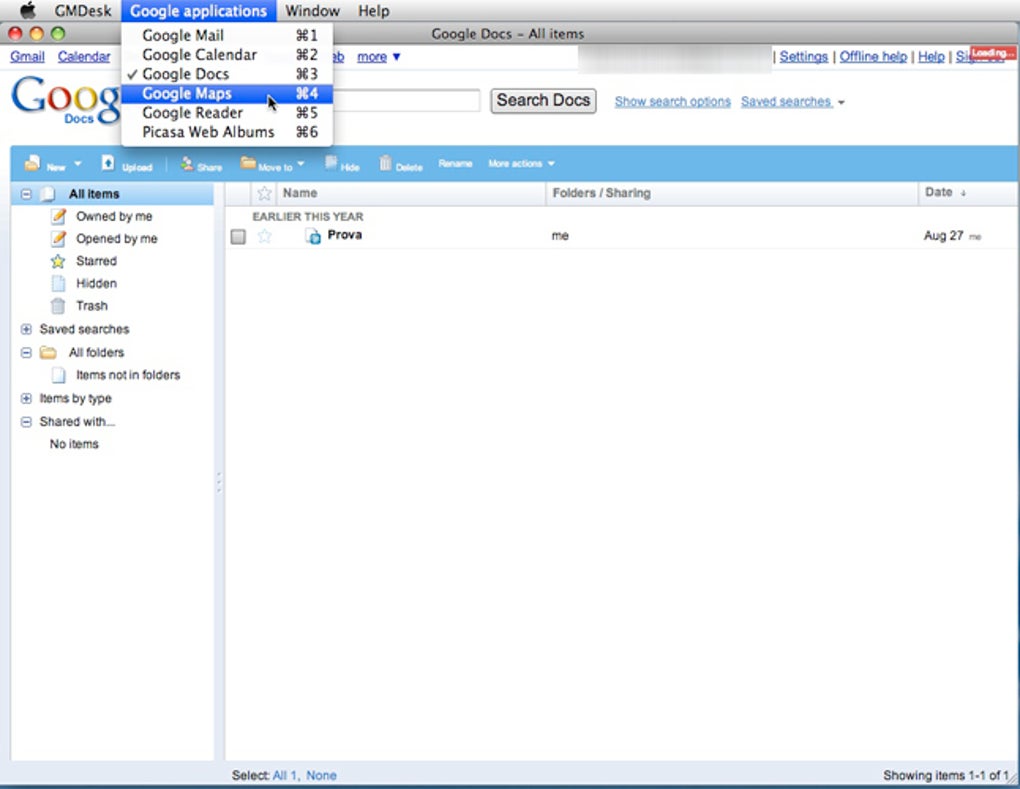Open the More actions dropdown
The image size is (1020, 789).
tap(521, 164)
